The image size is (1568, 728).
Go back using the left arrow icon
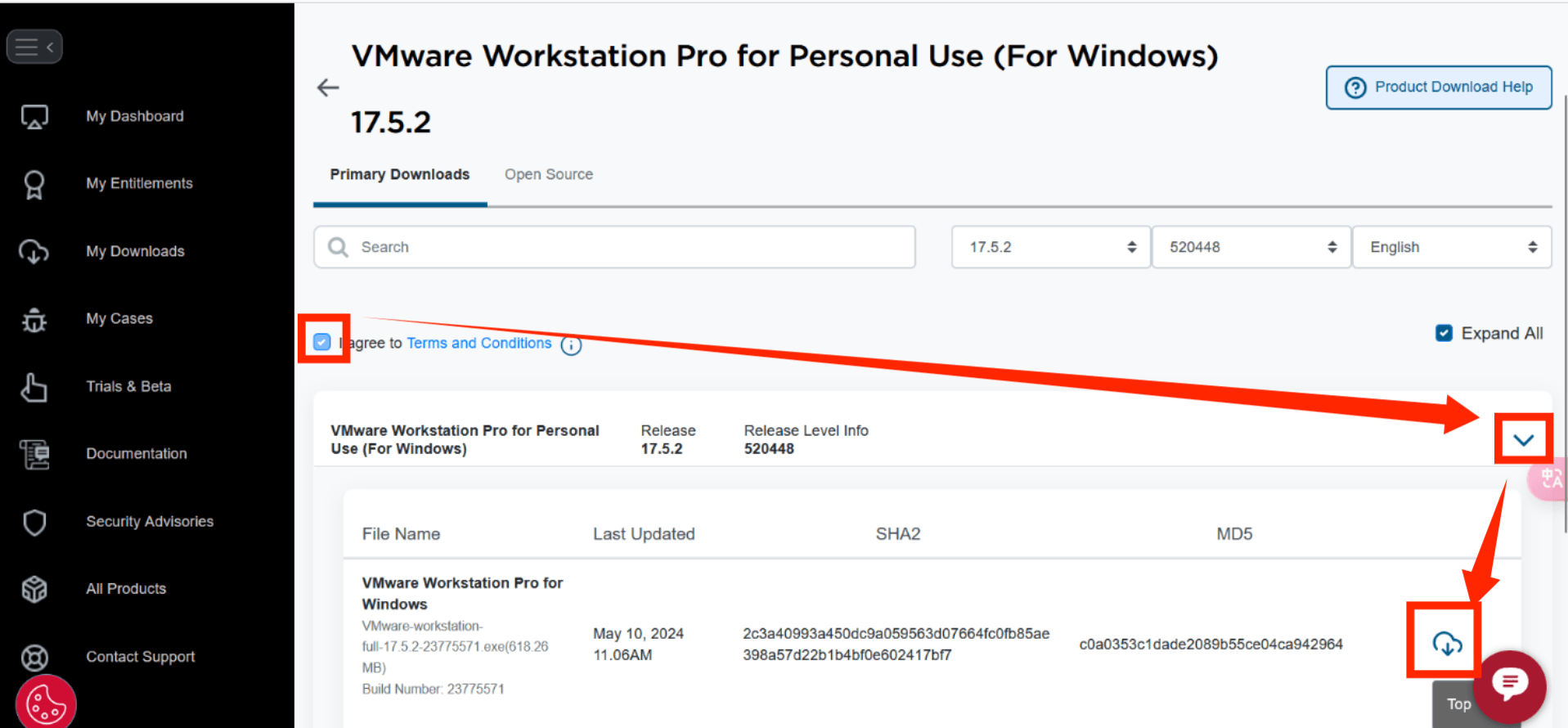coord(328,88)
